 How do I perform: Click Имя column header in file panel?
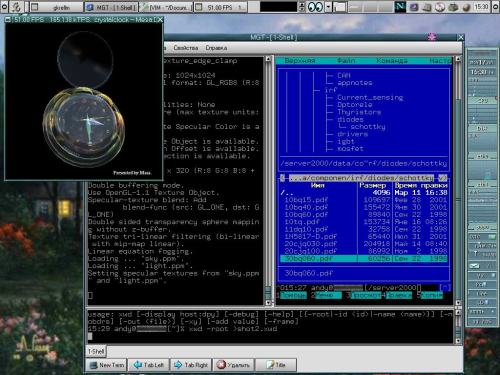[x=317, y=185]
